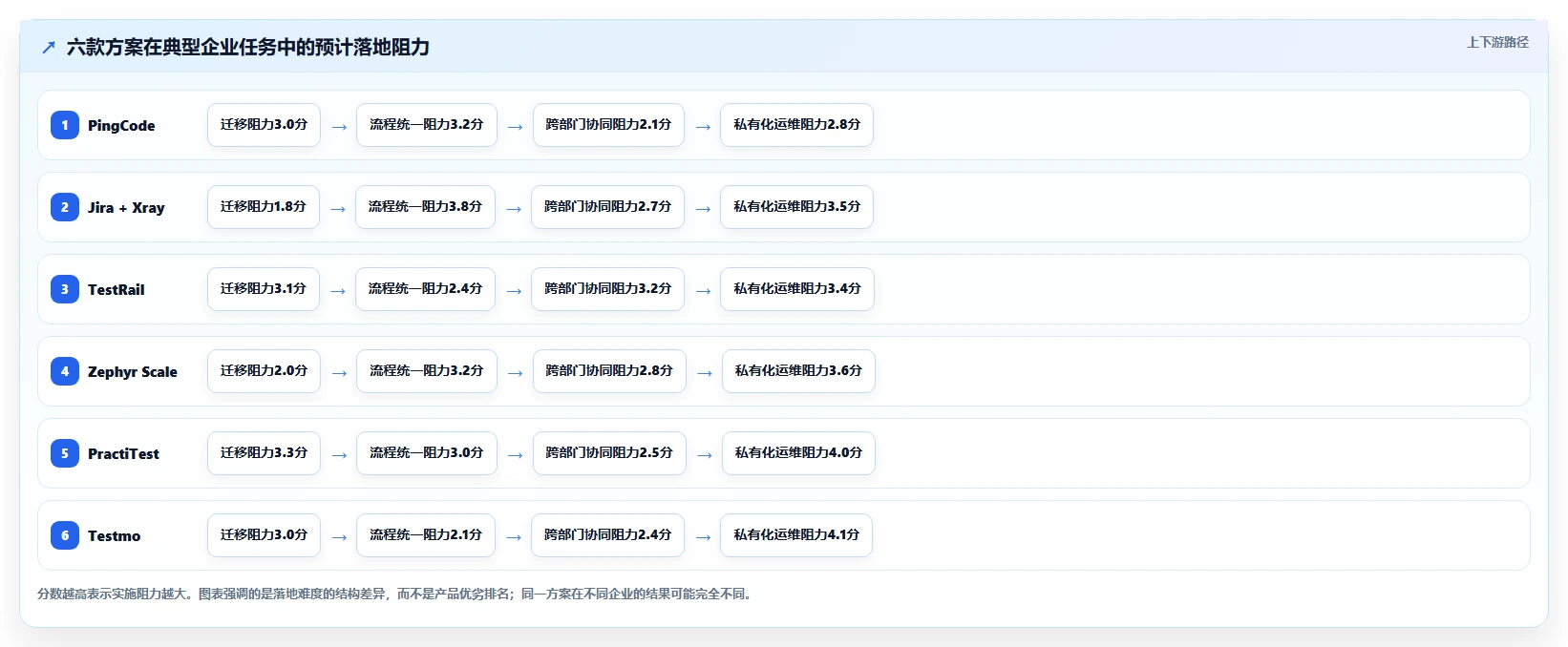1568x647 pixels.
Task: Click the 迁移阻力2.0分 chip
Action: (264, 371)
